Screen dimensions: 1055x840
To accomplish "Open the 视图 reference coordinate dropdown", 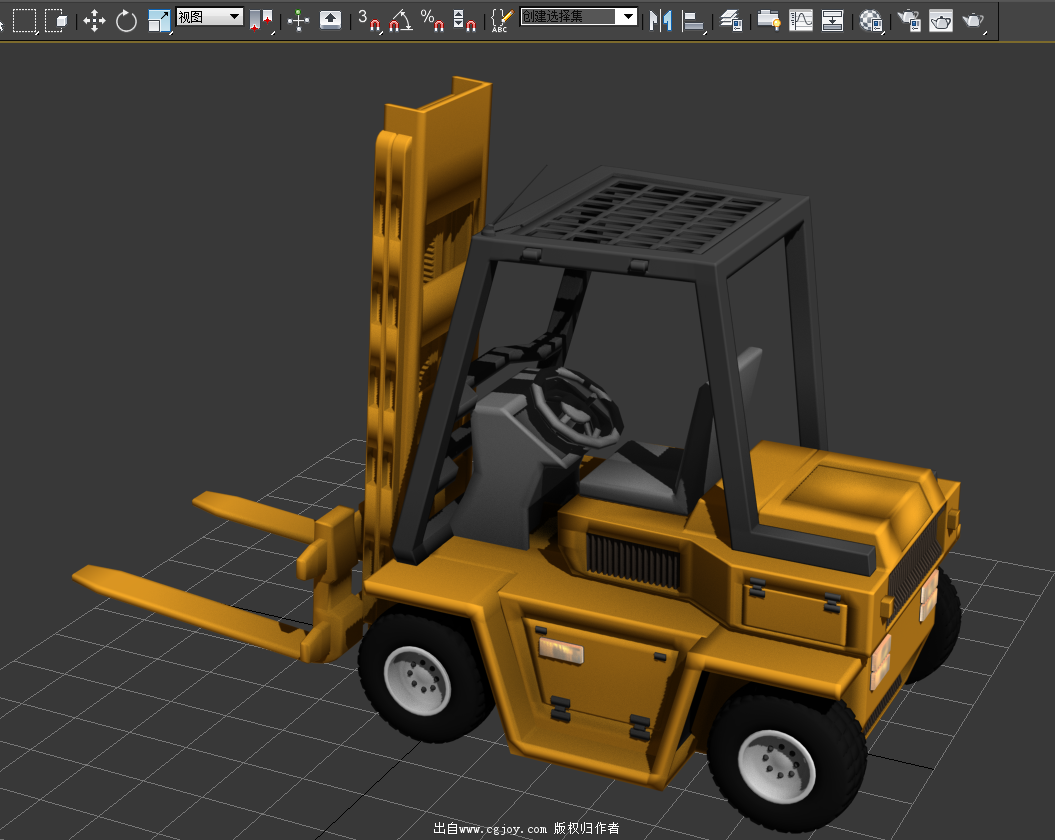I will point(209,16).
